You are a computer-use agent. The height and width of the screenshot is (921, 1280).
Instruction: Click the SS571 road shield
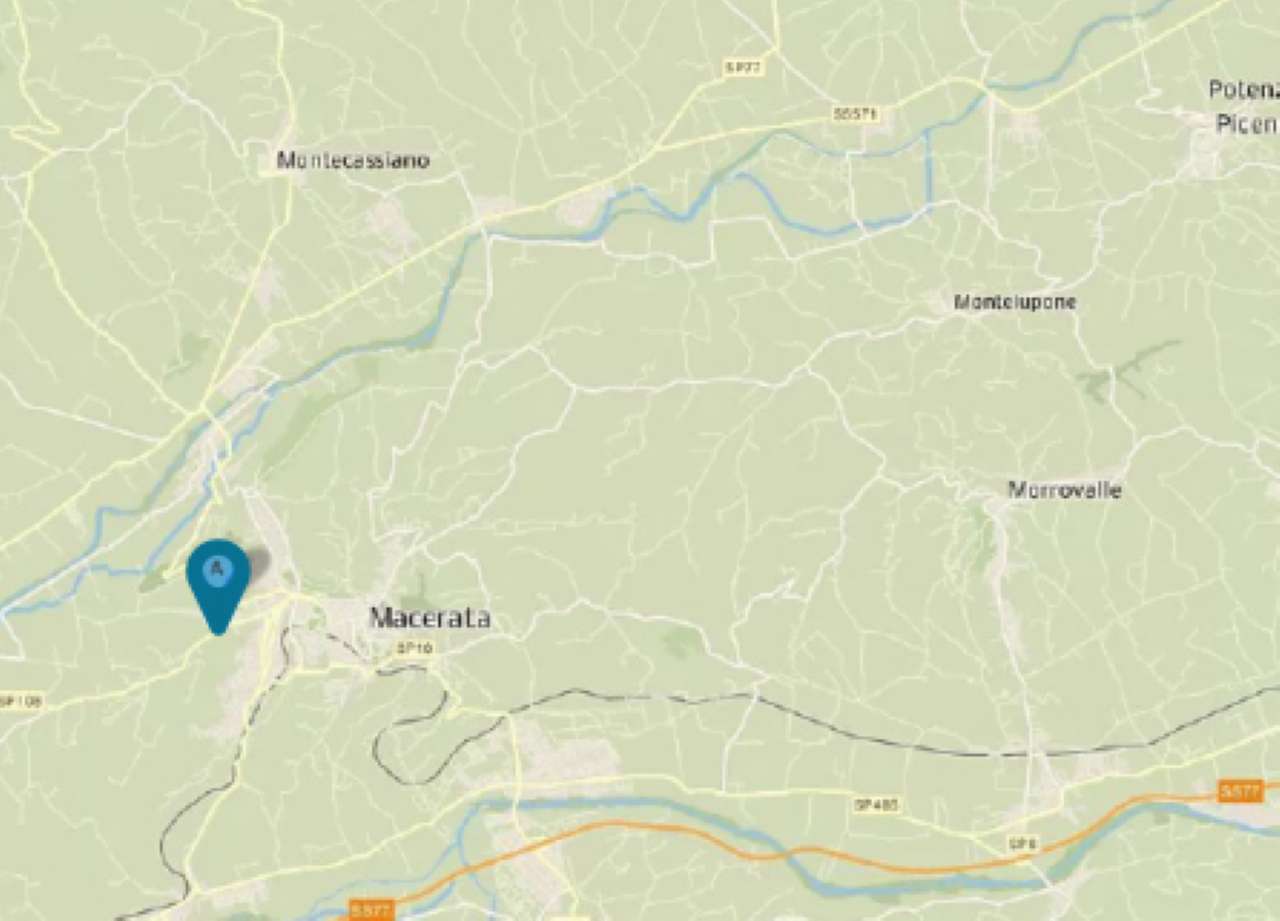(855, 115)
